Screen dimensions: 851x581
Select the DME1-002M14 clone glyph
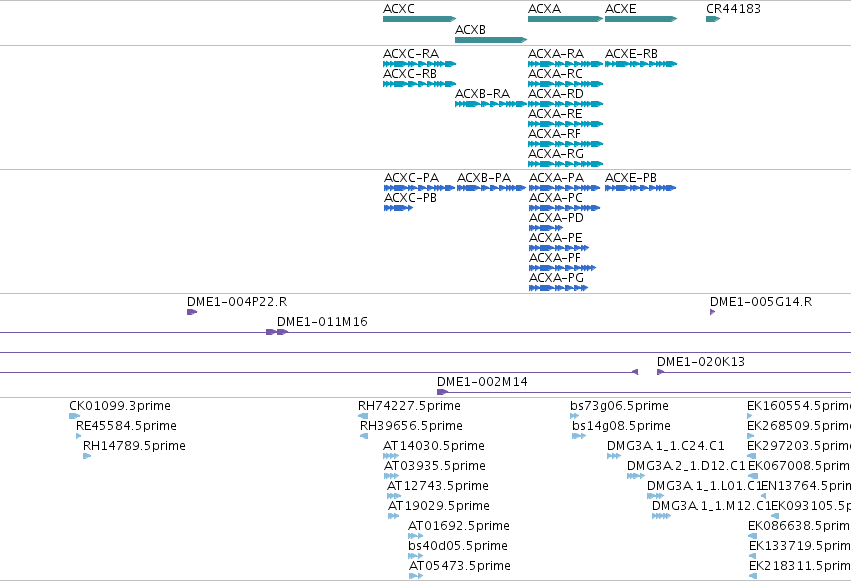644,392
